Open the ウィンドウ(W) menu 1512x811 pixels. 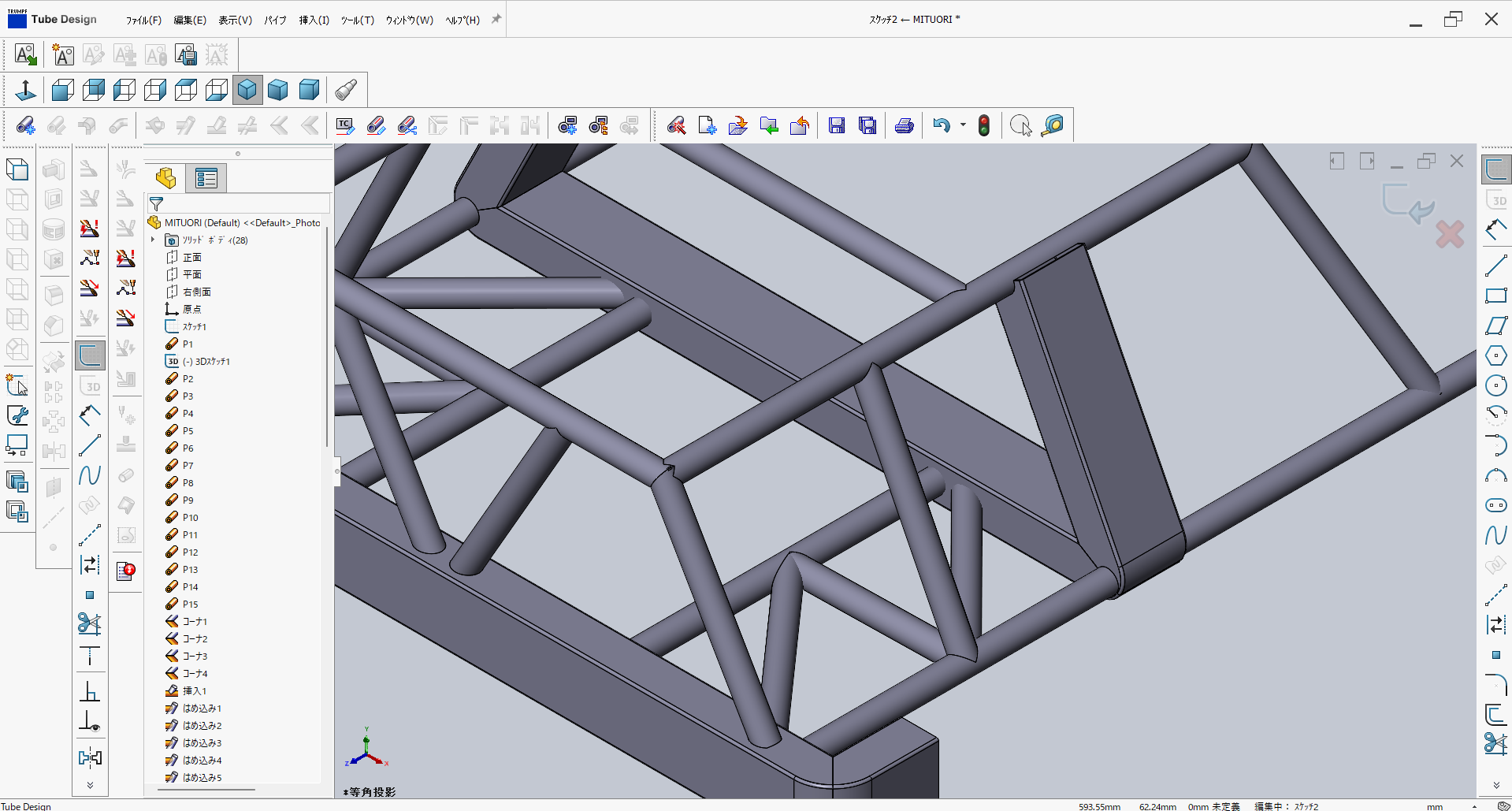tap(409, 20)
